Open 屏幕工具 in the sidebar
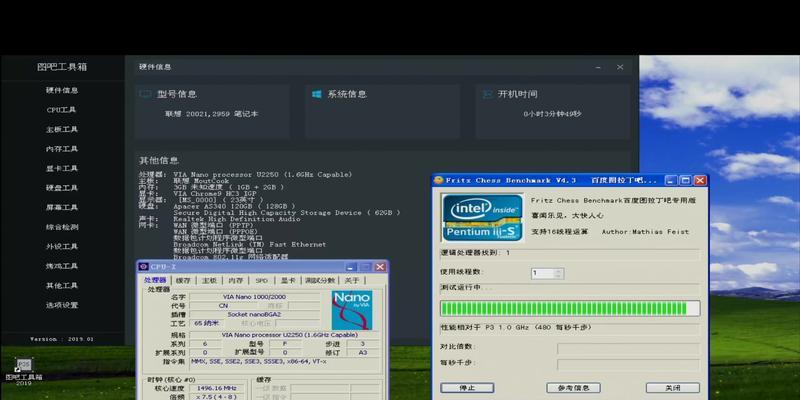Viewport: 800px width, 400px height. tap(62, 207)
